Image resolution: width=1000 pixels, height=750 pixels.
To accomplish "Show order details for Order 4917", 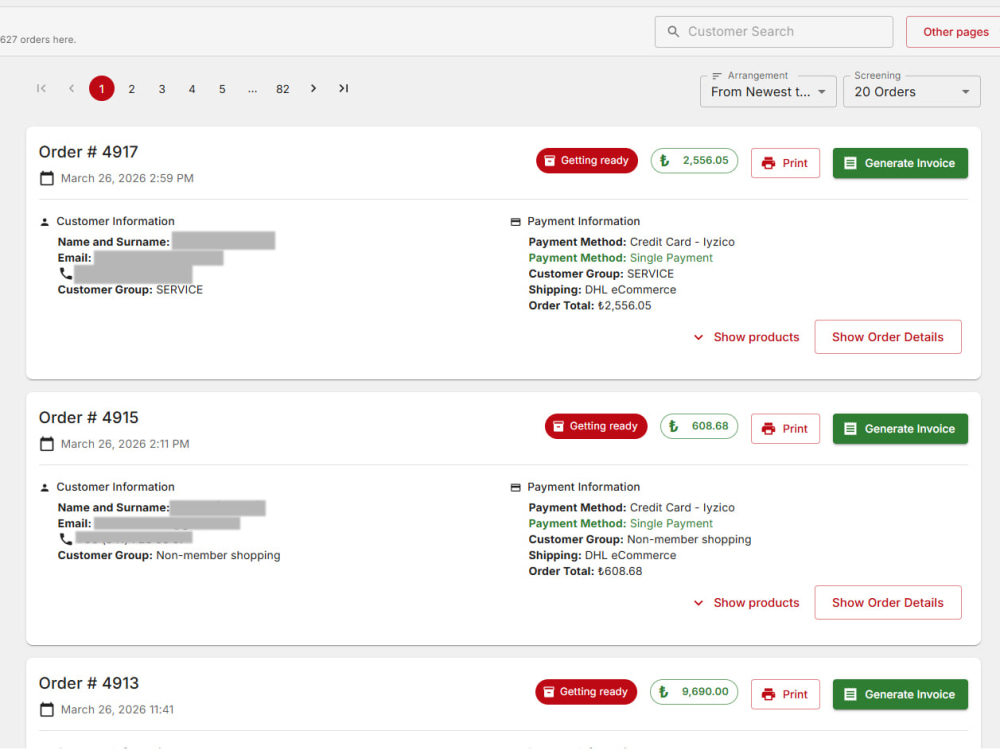I will [x=888, y=337].
